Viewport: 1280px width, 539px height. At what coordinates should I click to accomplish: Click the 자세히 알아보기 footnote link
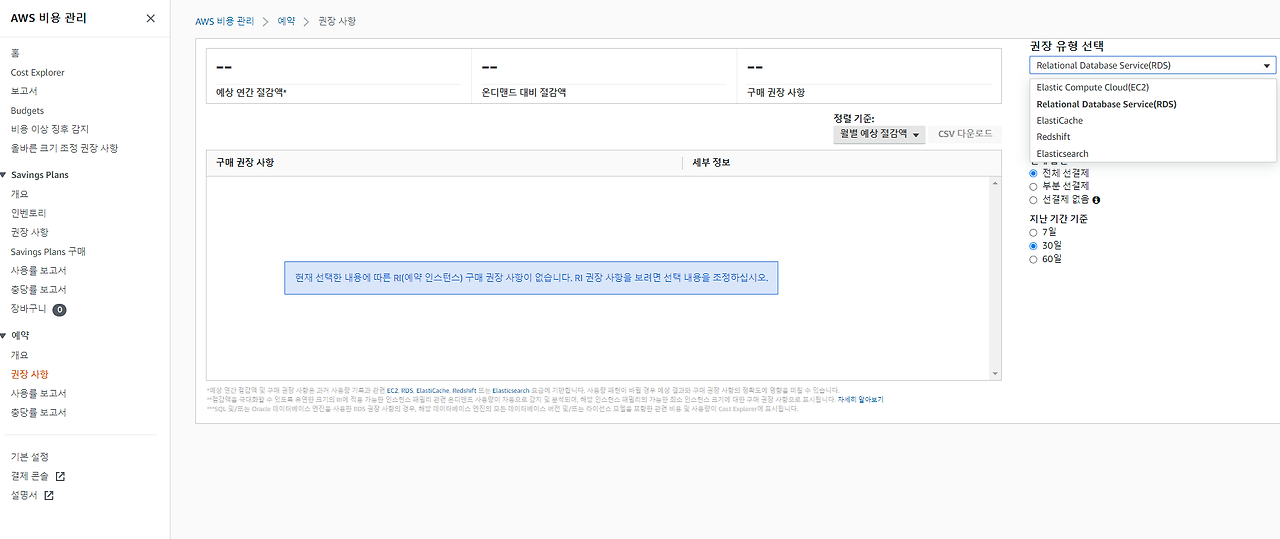pyautogui.click(x=860, y=399)
